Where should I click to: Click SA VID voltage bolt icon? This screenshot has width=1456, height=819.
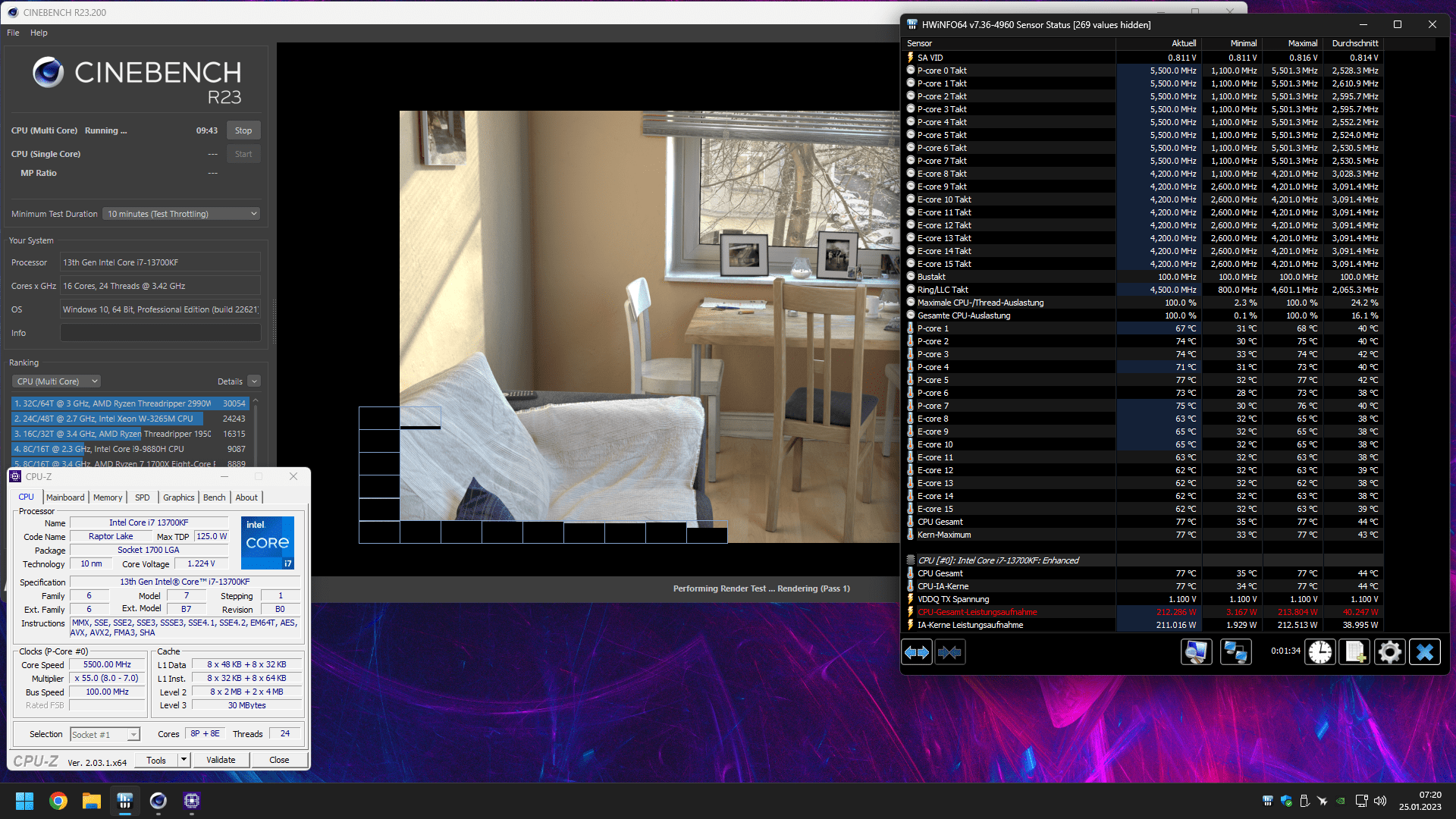tap(911, 58)
